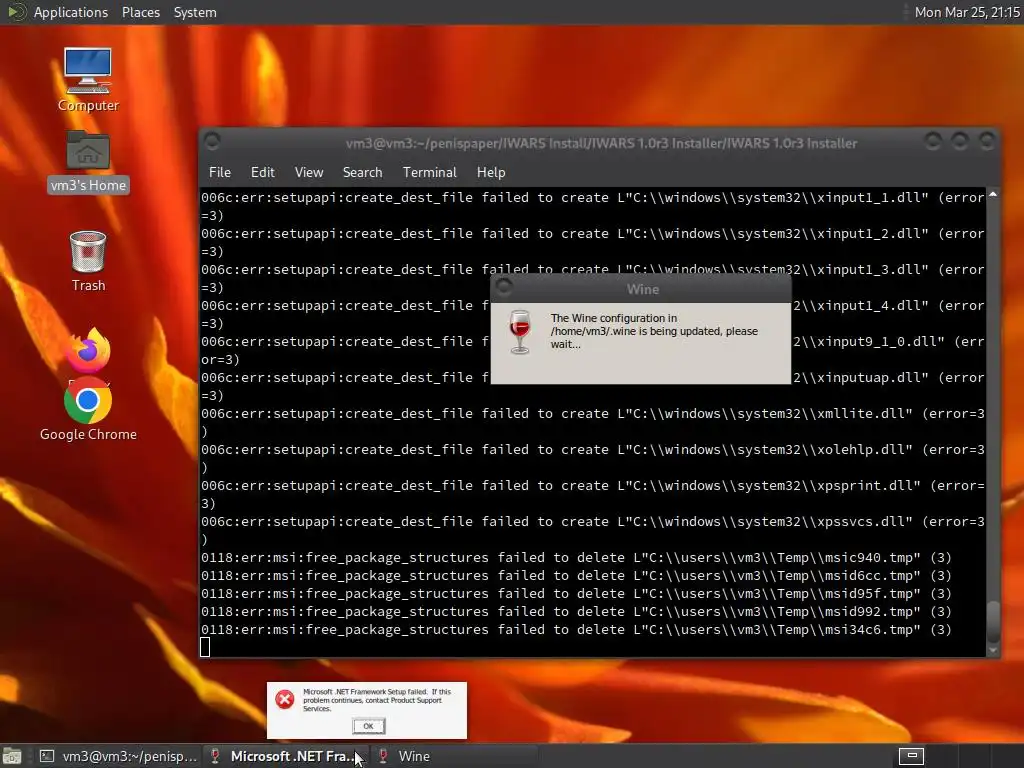This screenshot has width=1024, height=768.
Task: Click the terminal line mentioning xpssvcs.dll
Action: coord(592,530)
